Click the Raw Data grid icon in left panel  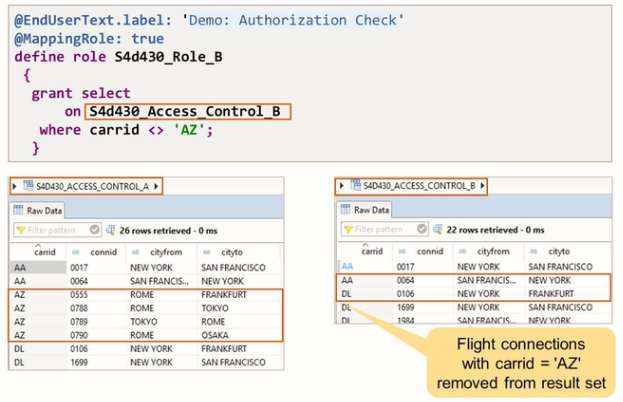tap(19, 209)
